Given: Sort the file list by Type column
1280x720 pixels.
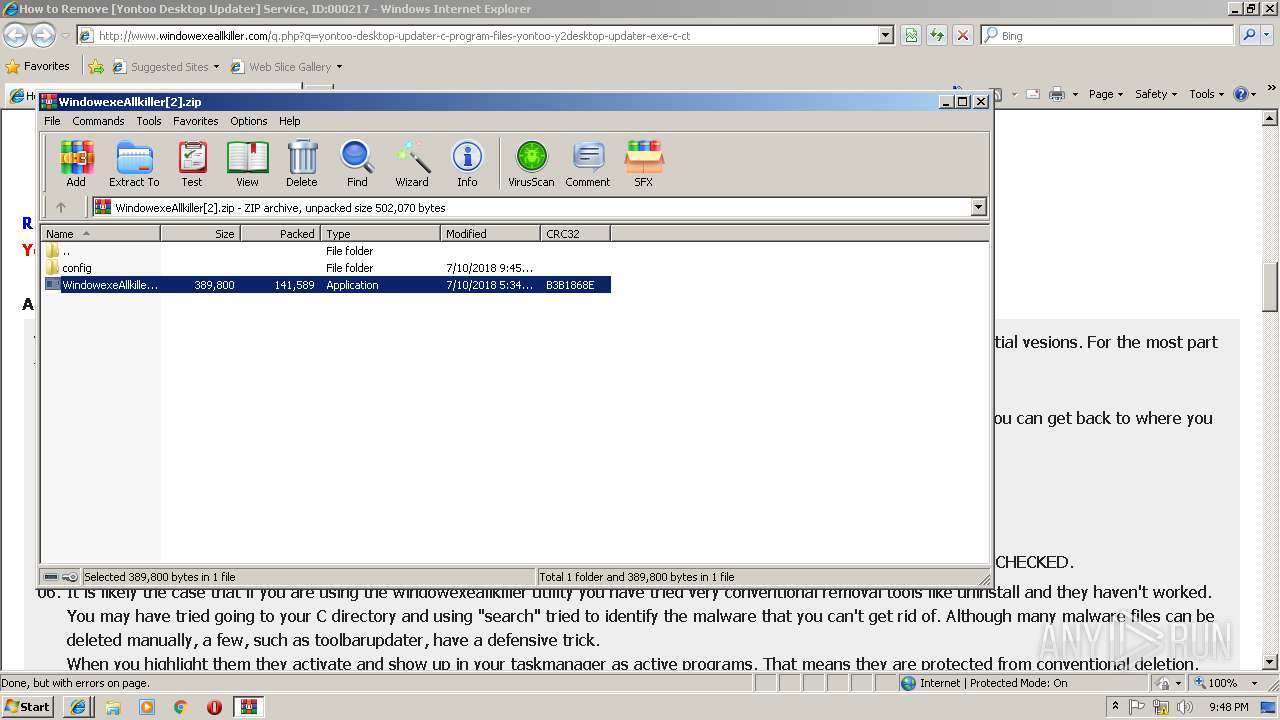Looking at the screenshot, I should 380,233.
